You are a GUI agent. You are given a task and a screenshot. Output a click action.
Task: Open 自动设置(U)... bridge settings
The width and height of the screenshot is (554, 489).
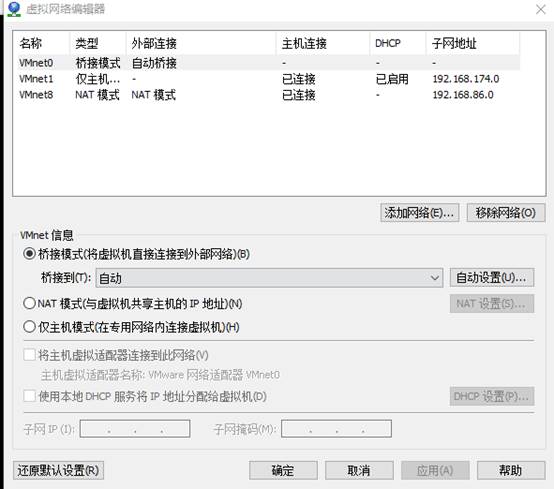click(x=492, y=278)
